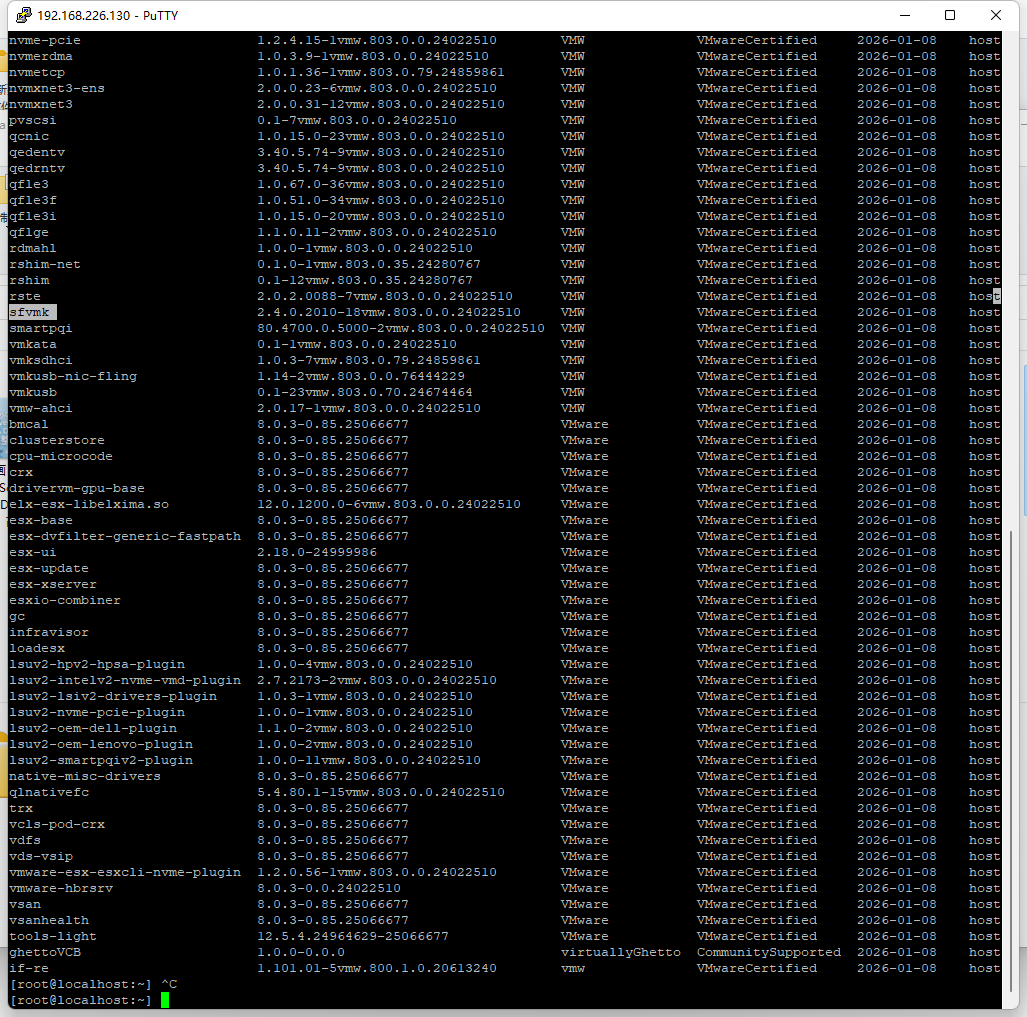
Task: Click version 8.0.3-0.0.24022510
Action: pos(328,889)
